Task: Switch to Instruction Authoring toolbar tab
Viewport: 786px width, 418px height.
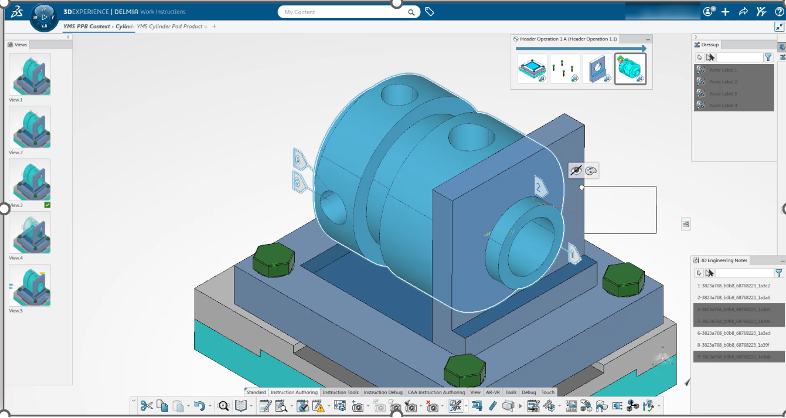Action: point(294,392)
